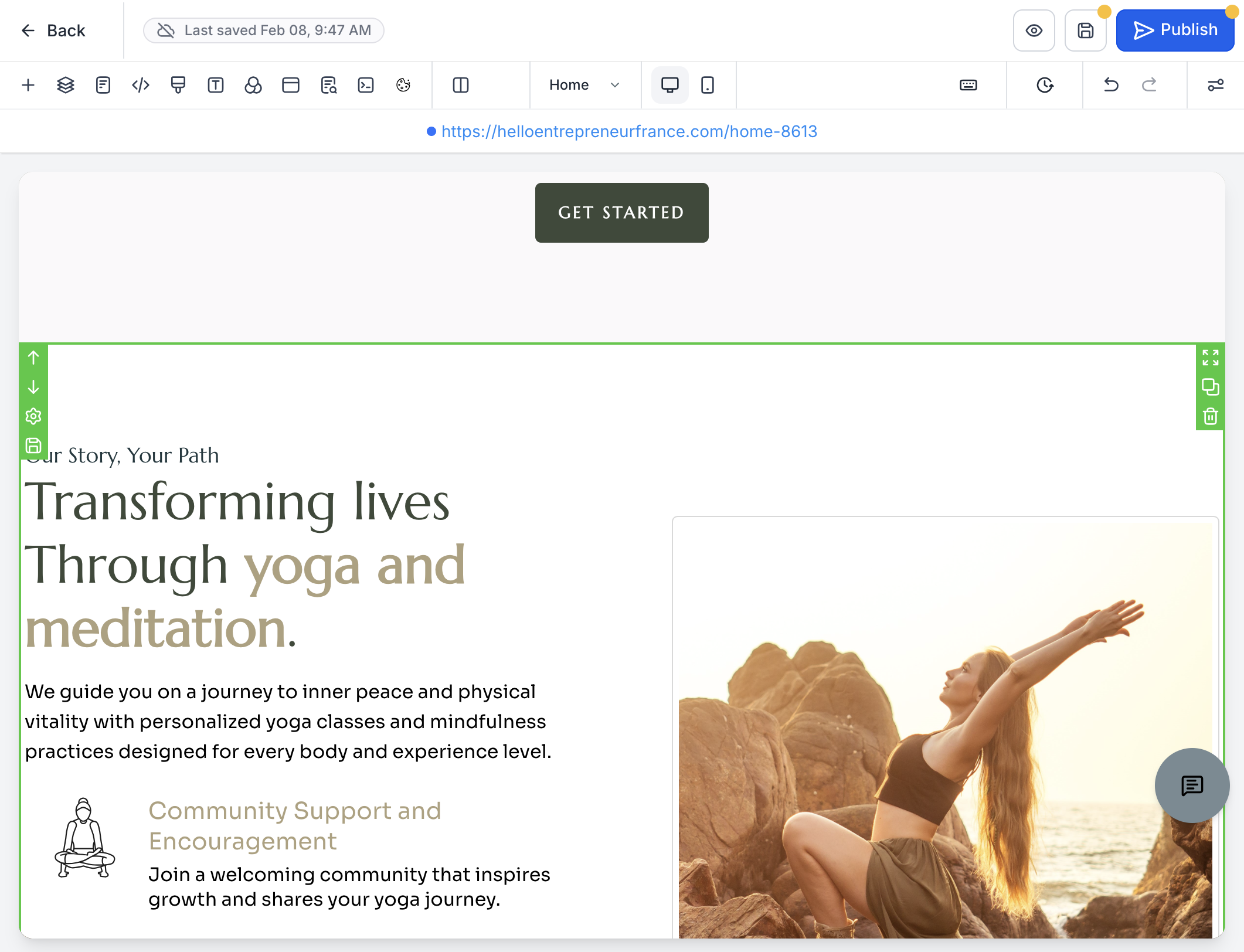The image size is (1244, 952).
Task: Open the chat widget bubble
Action: 1192,786
